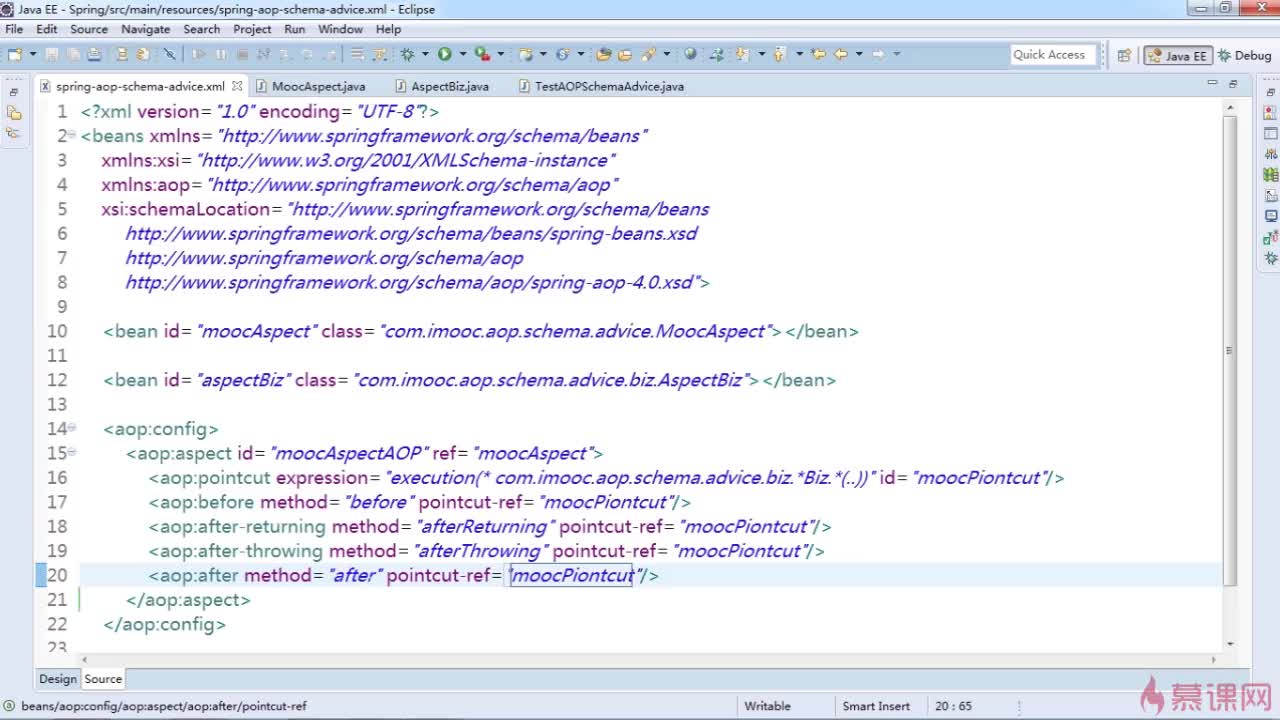Open the Edit menu

pyautogui.click(x=47, y=29)
